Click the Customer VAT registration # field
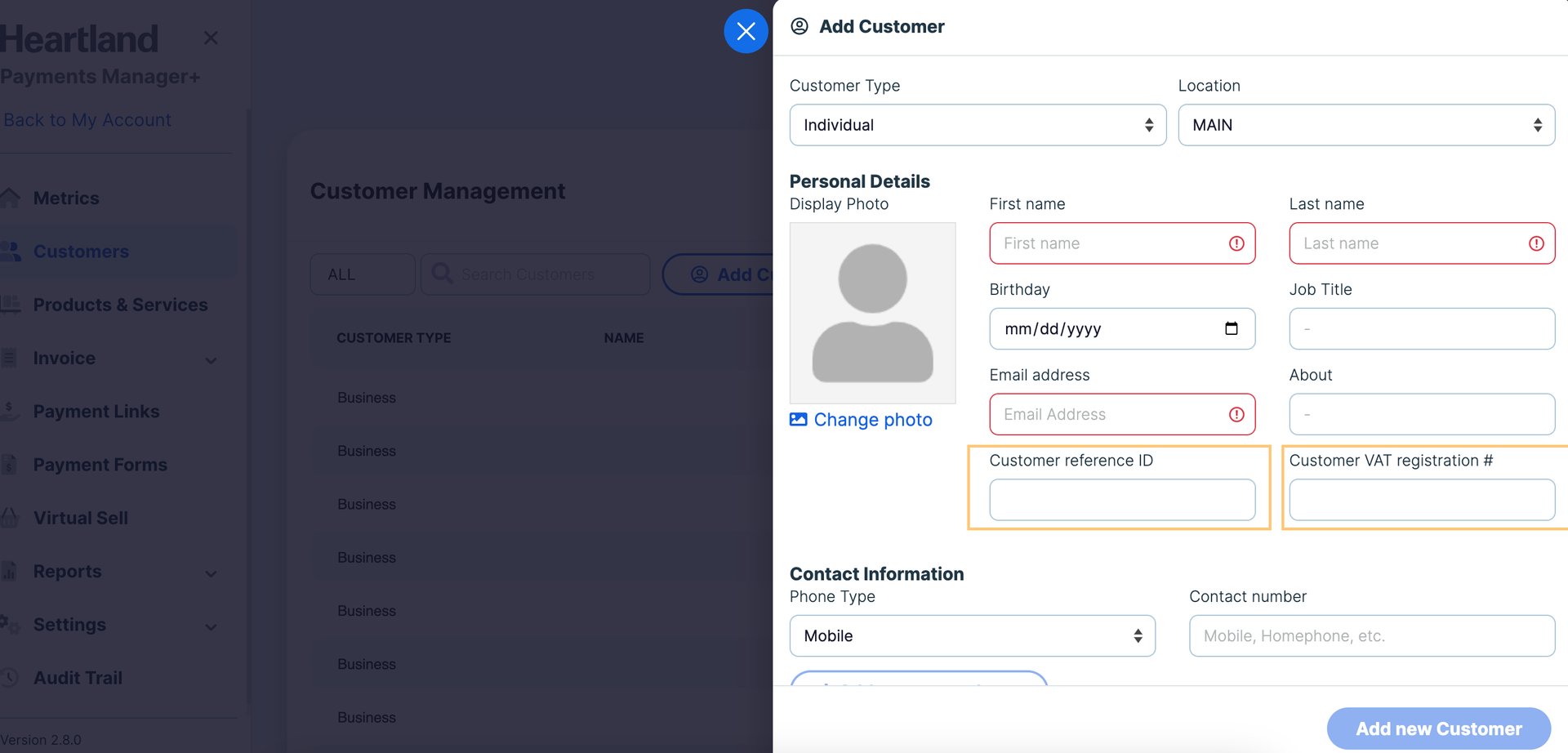Image resolution: width=1568 pixels, height=753 pixels. coord(1422,500)
